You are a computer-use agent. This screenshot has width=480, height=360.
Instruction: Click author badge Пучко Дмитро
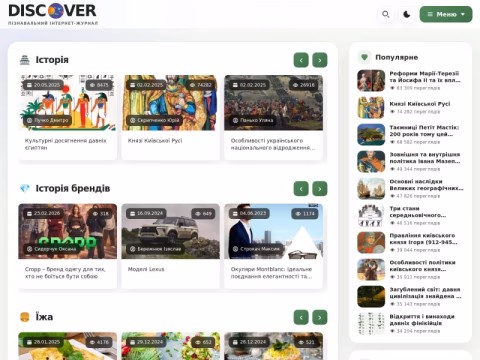(47, 120)
